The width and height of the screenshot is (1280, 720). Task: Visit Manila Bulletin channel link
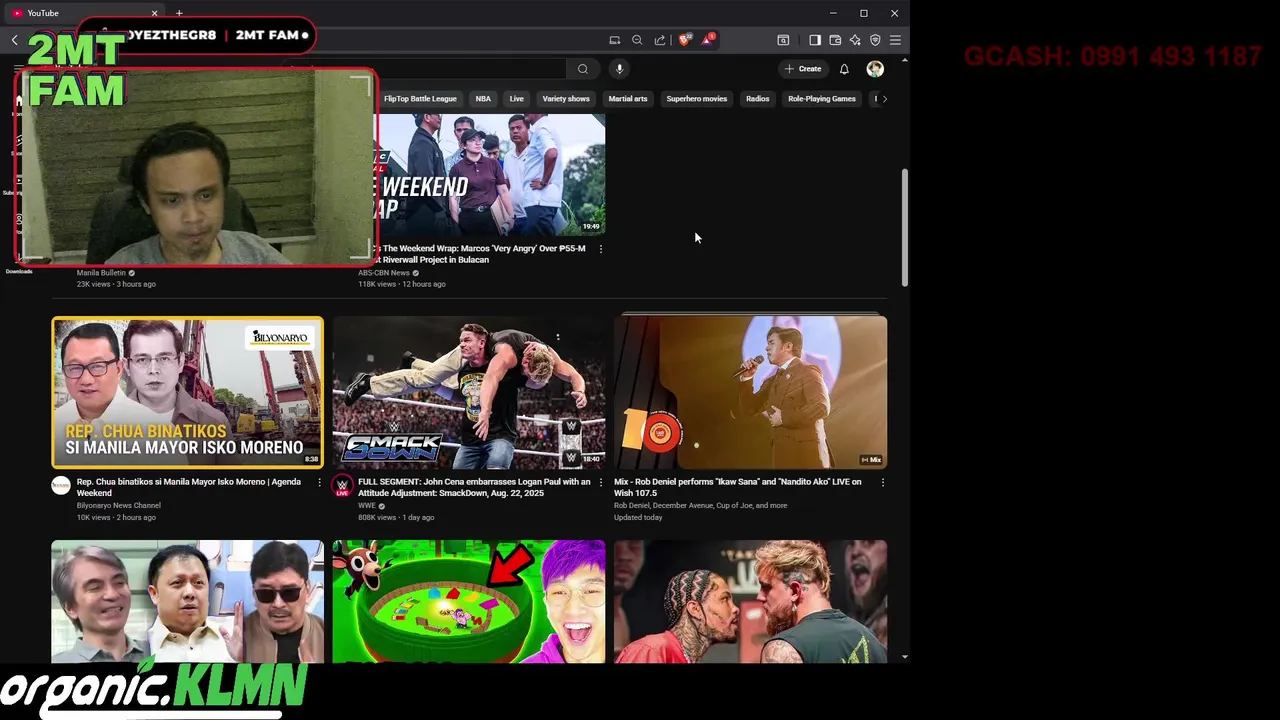click(101, 273)
